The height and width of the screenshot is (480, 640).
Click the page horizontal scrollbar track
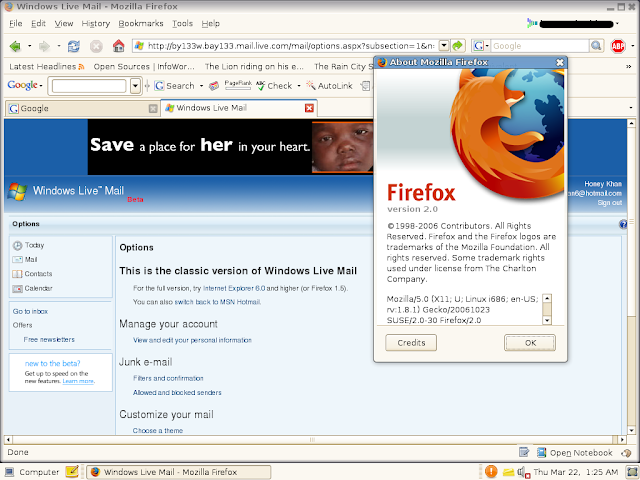tap(312, 440)
